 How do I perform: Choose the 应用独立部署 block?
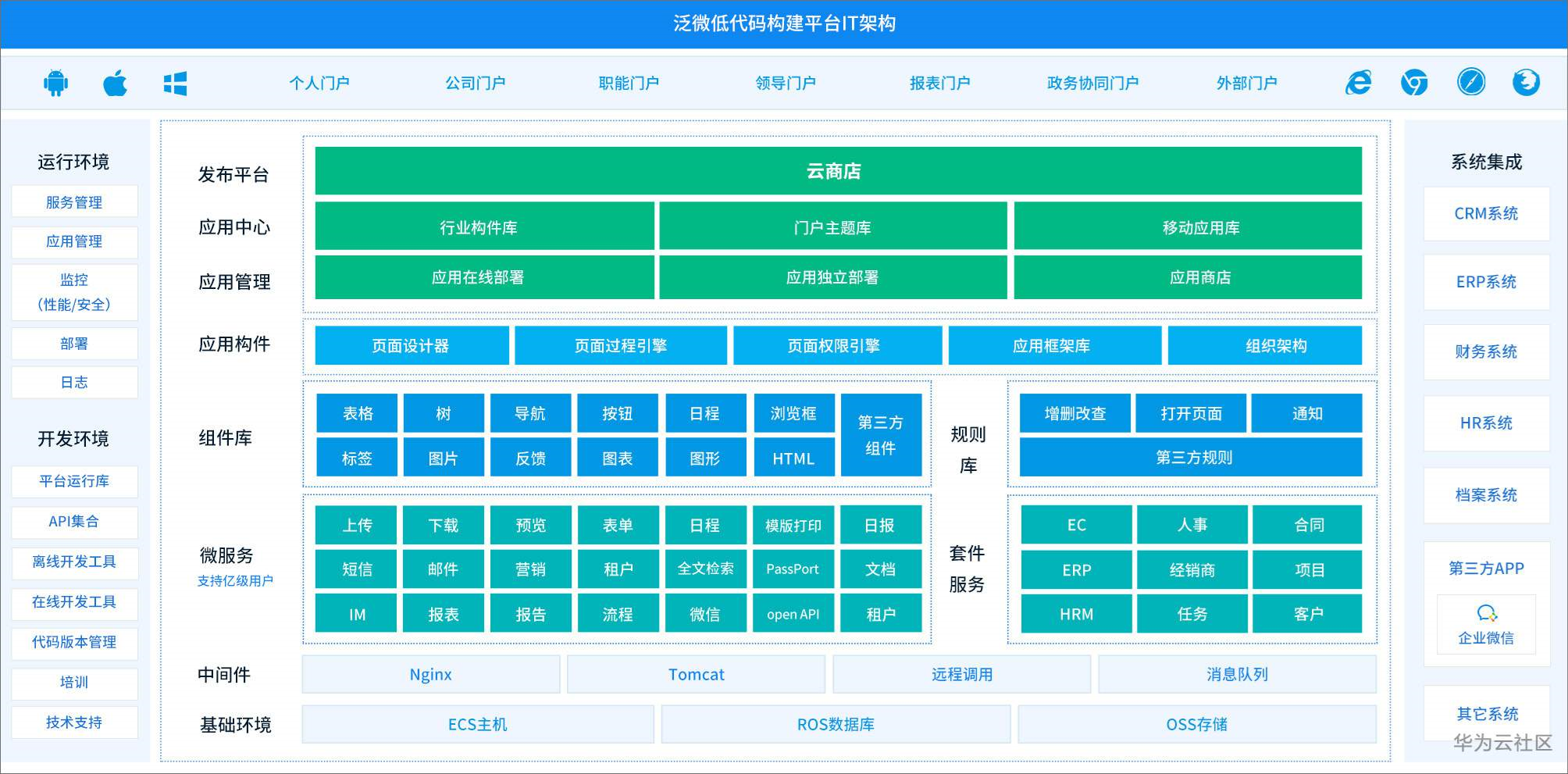[832, 277]
